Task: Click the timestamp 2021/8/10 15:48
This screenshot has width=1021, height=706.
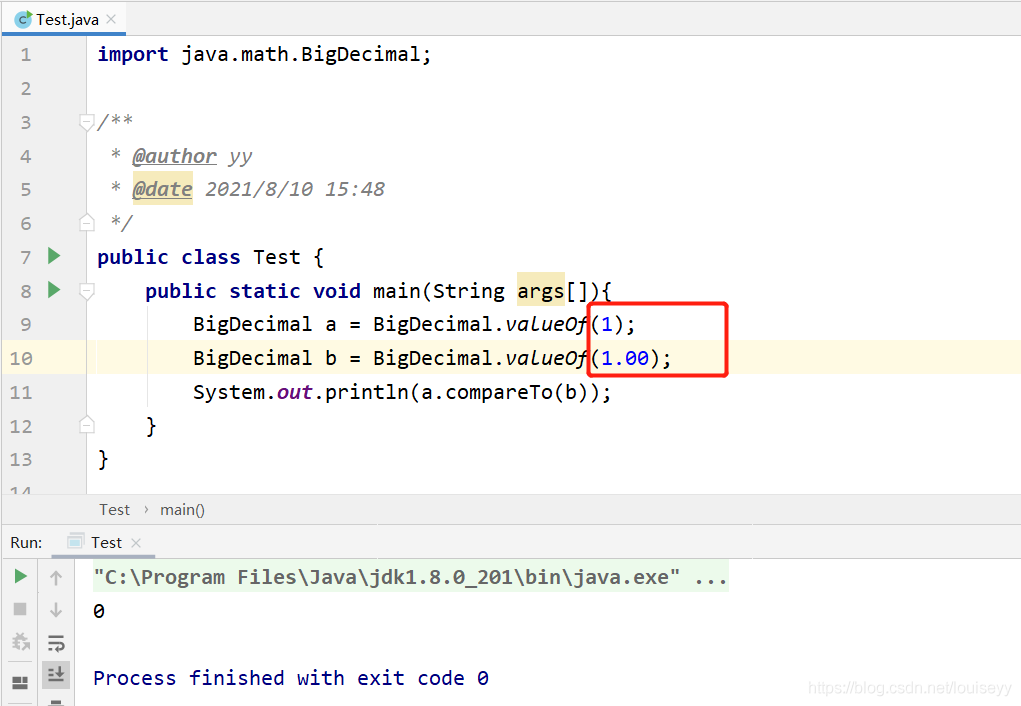Action: (x=295, y=189)
